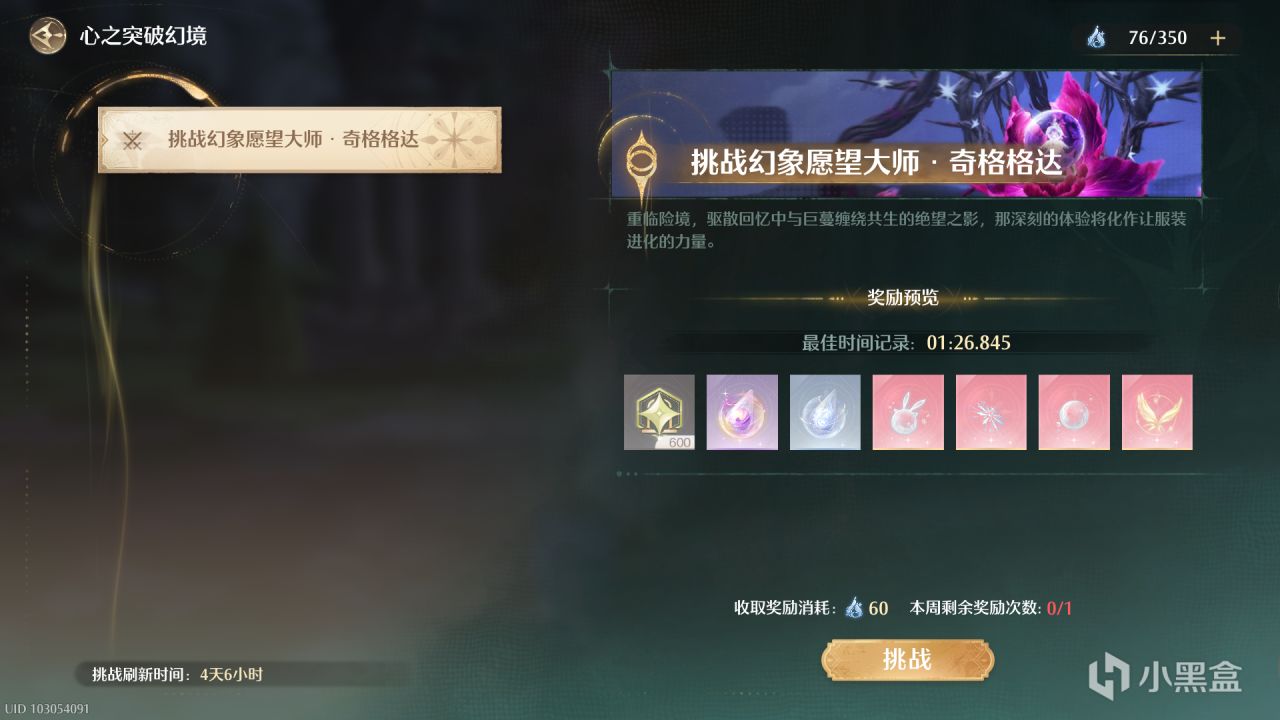Inspect the golden wings reward item
1280x720 pixels.
tap(1157, 412)
